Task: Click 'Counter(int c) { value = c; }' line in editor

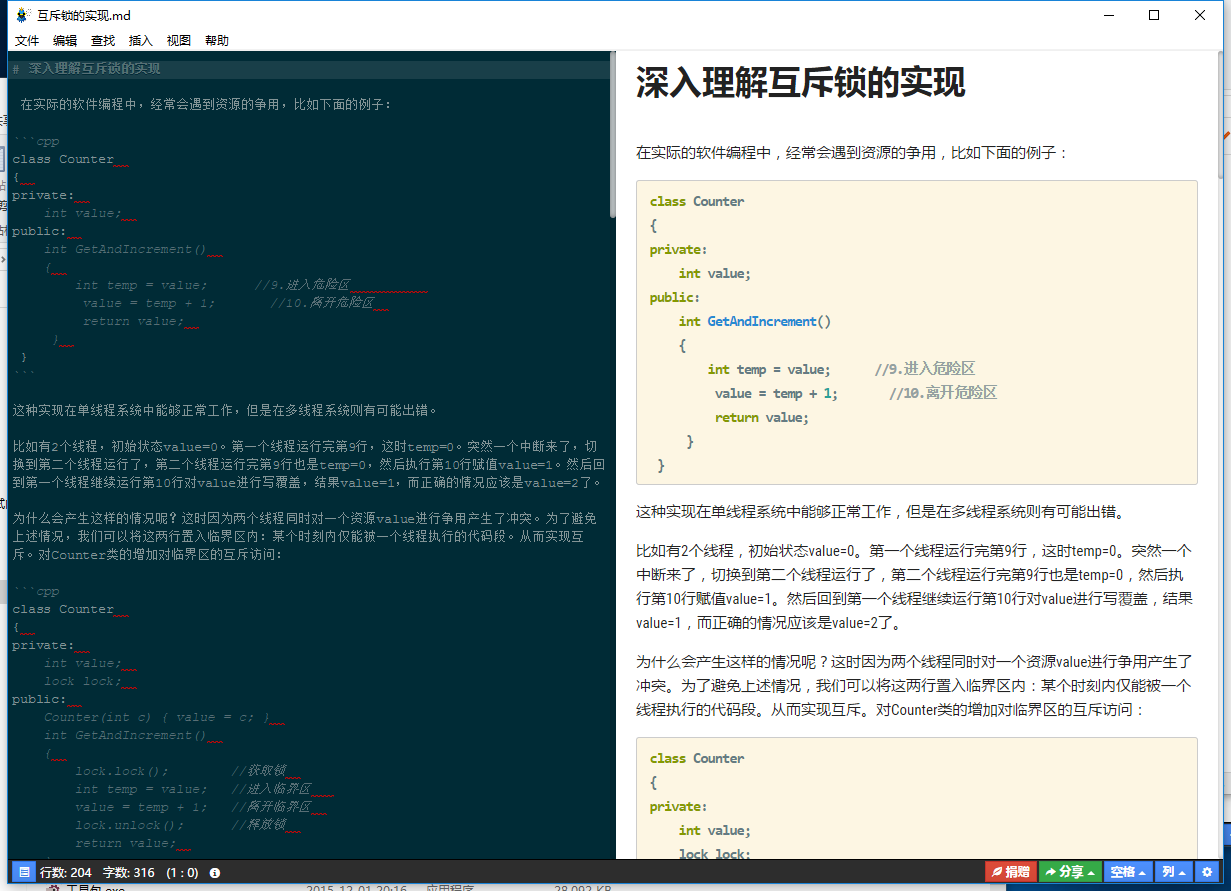Action: pos(157,717)
